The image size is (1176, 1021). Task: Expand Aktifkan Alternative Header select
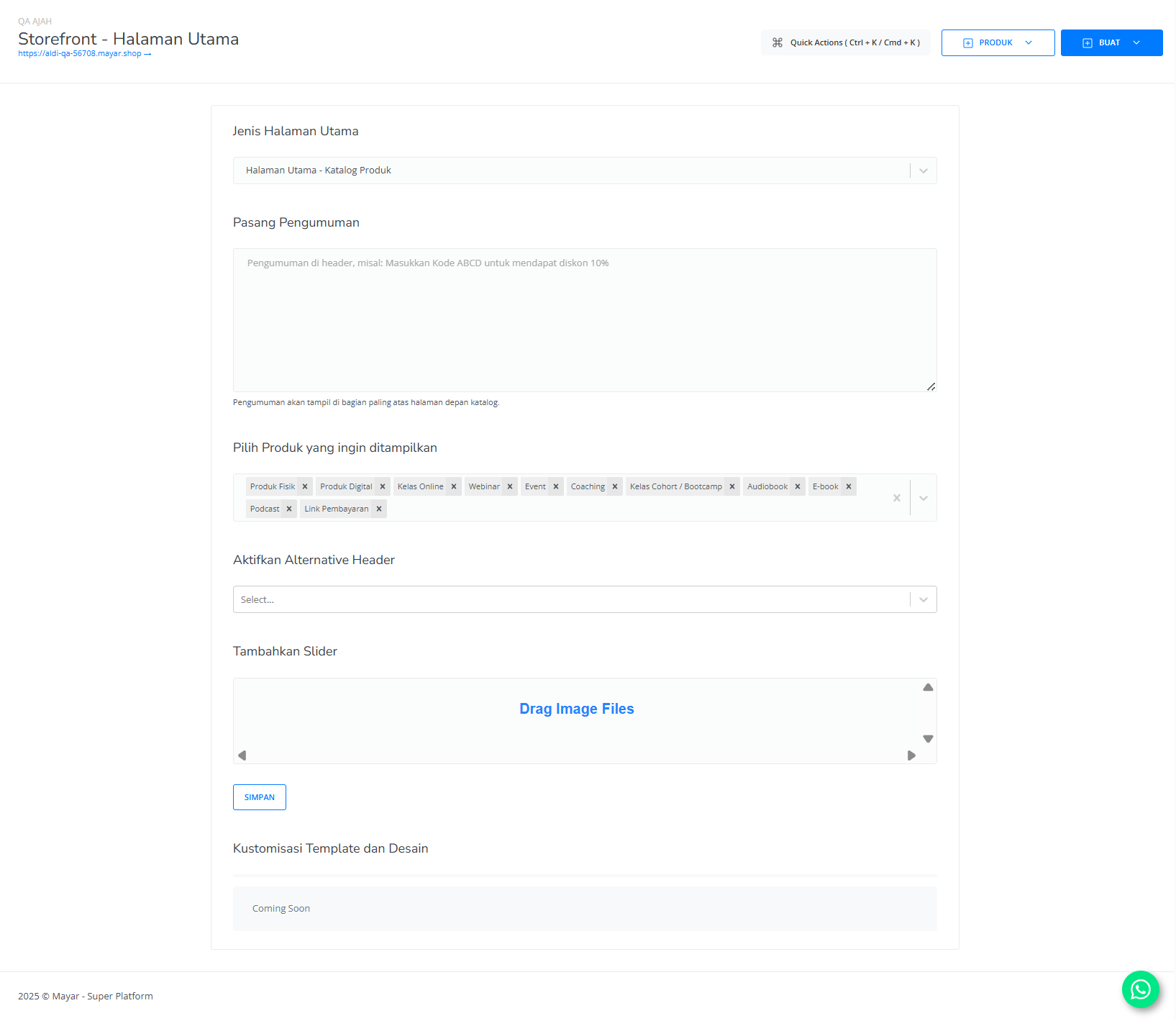click(x=924, y=600)
